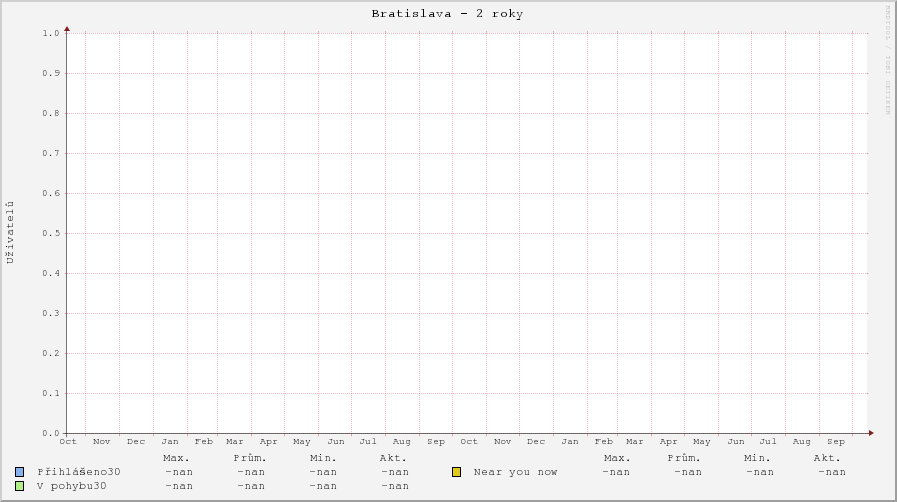Click the first Prům. column header

(x=250, y=459)
